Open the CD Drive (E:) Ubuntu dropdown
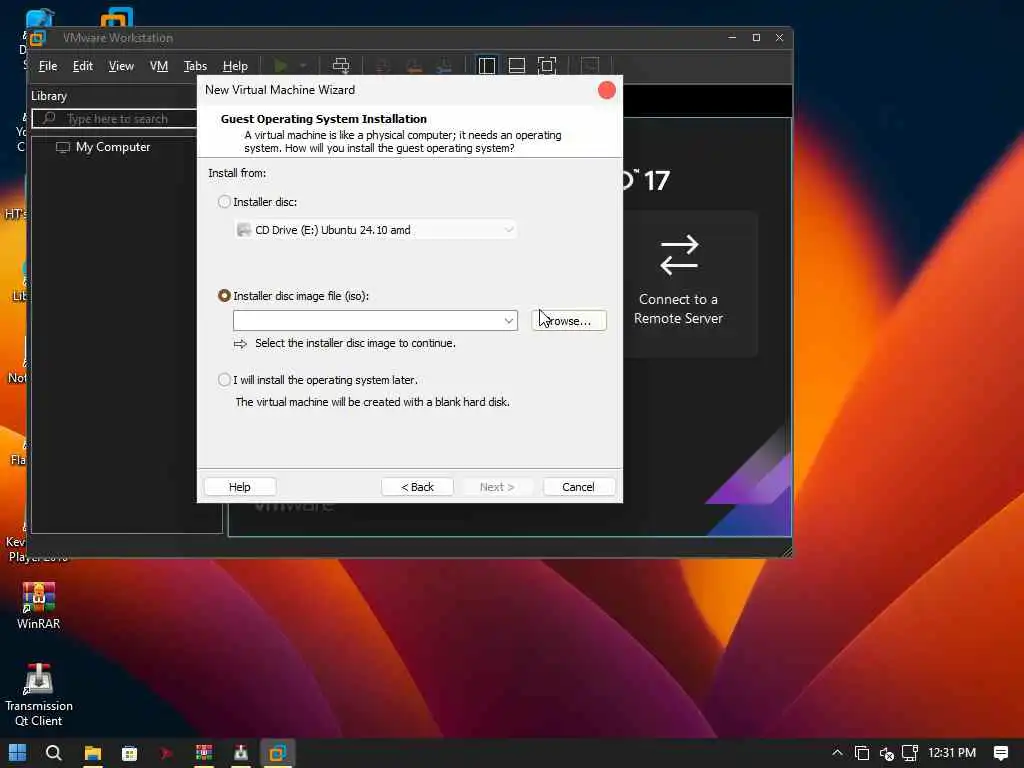The width and height of the screenshot is (1024, 768). point(376,230)
